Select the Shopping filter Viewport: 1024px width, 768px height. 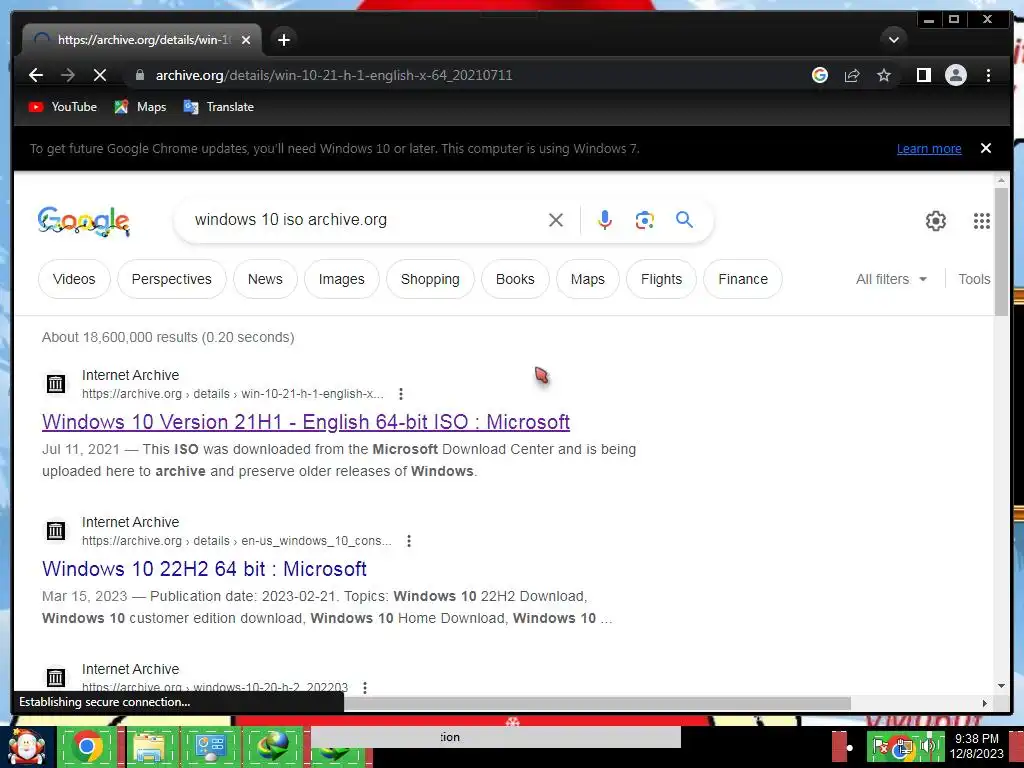pyautogui.click(x=430, y=279)
